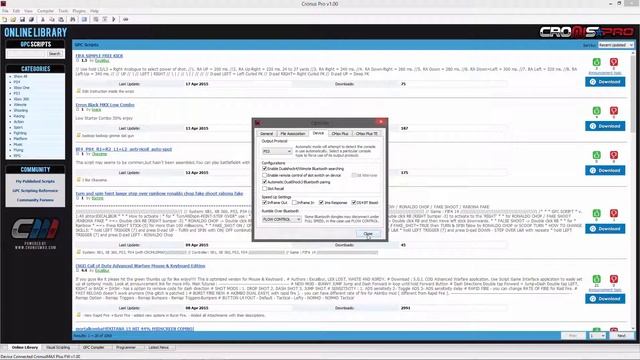640x360 pixels.
Task: Click the Find binoculars toolbar icon
Action: [73, 19]
